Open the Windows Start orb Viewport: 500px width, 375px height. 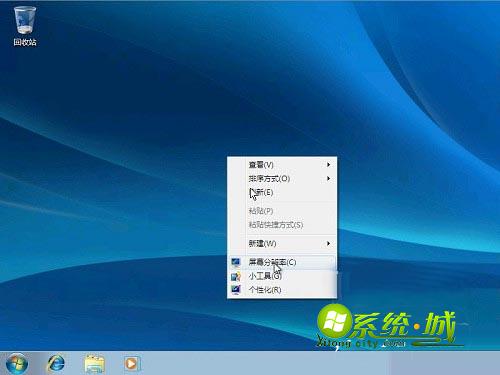[x=16, y=363]
